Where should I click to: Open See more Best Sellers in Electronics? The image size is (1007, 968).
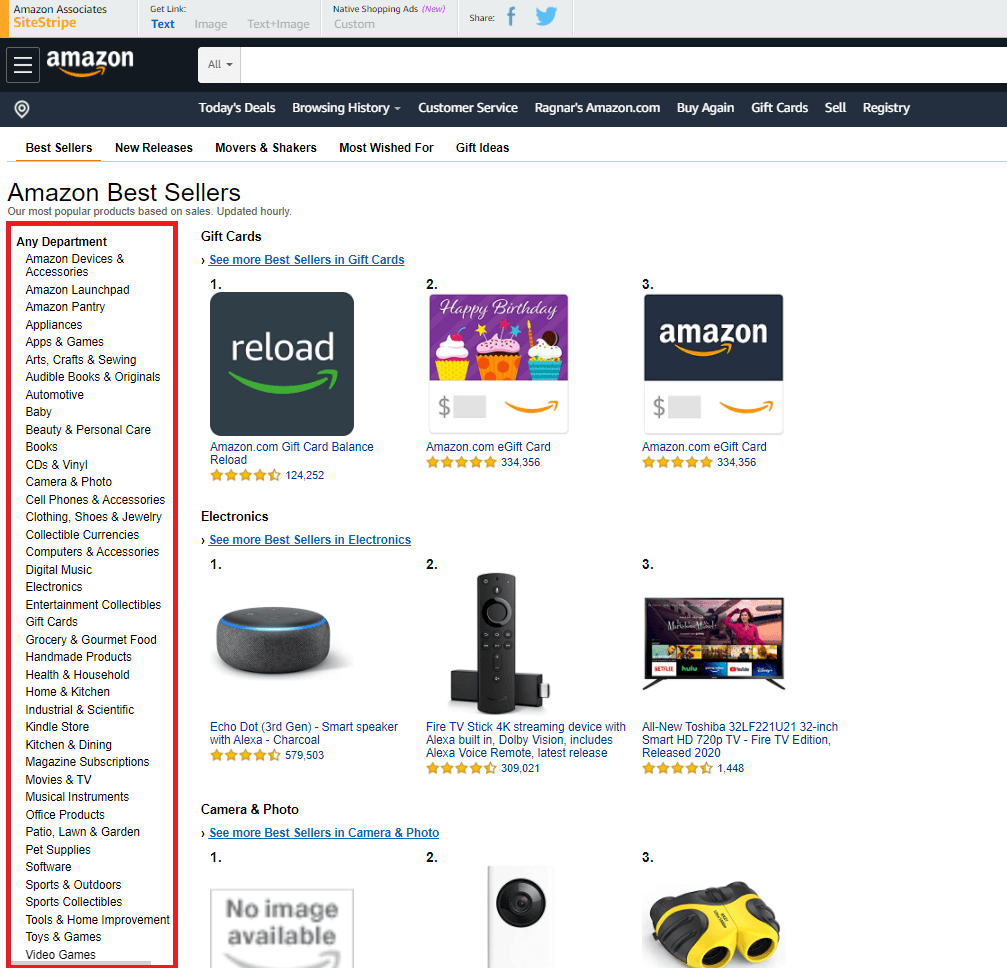click(310, 540)
